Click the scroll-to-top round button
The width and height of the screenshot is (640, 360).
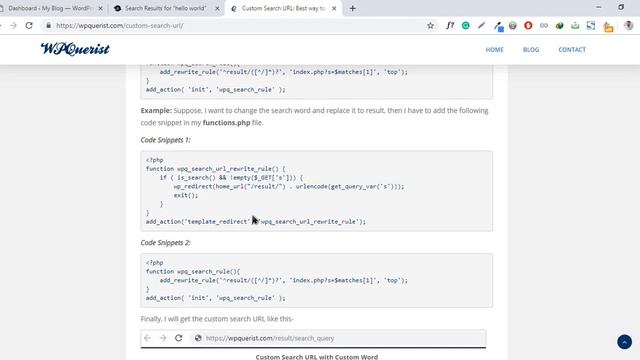(624, 342)
